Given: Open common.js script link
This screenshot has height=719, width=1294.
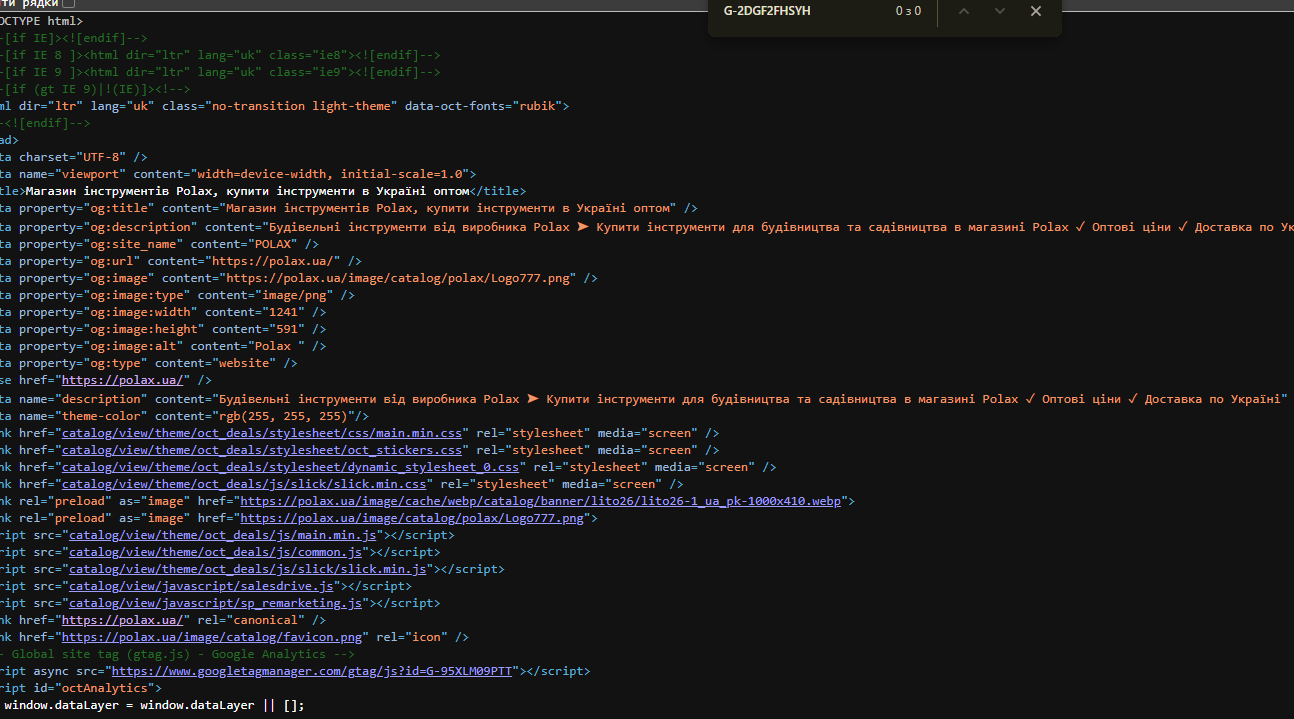Looking at the screenshot, I should tap(216, 551).
